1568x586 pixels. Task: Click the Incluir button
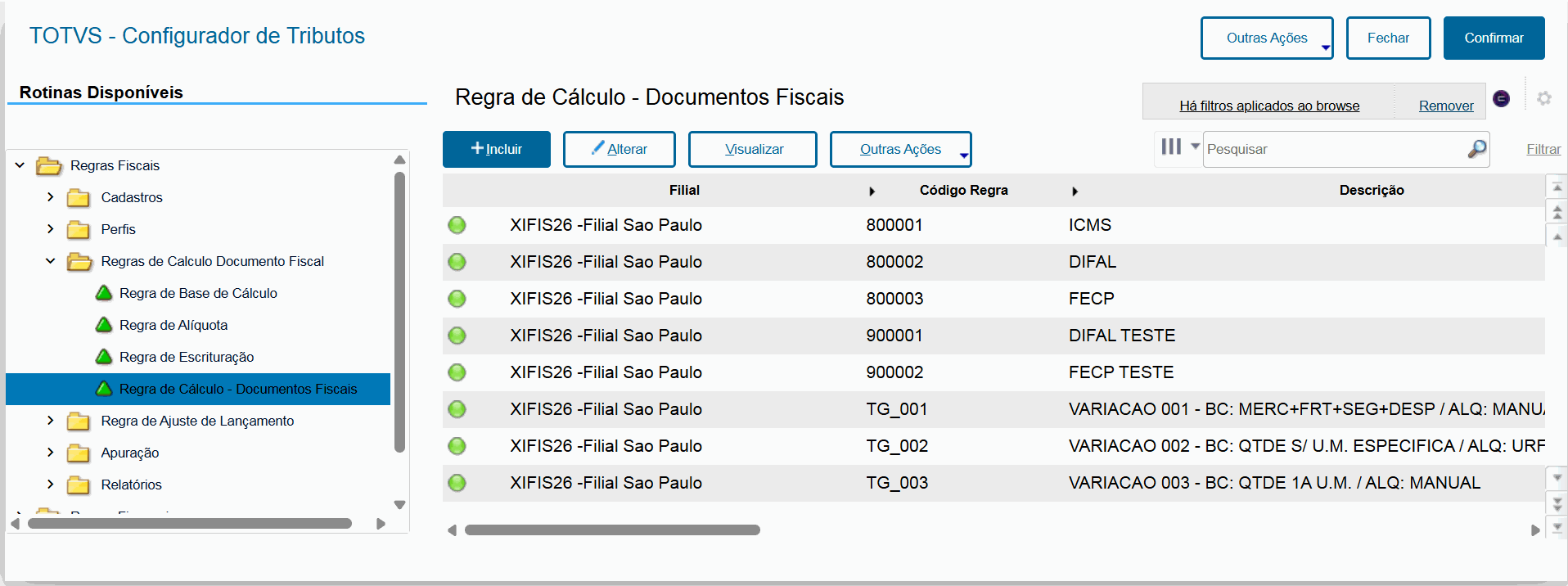point(496,149)
